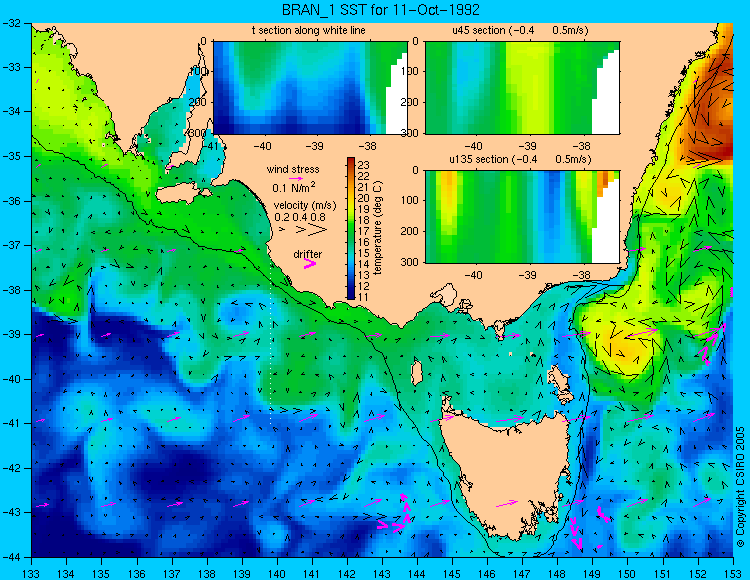Click Flinders Island northeast of Tasmania
The width and height of the screenshot is (750, 580).
[560, 380]
